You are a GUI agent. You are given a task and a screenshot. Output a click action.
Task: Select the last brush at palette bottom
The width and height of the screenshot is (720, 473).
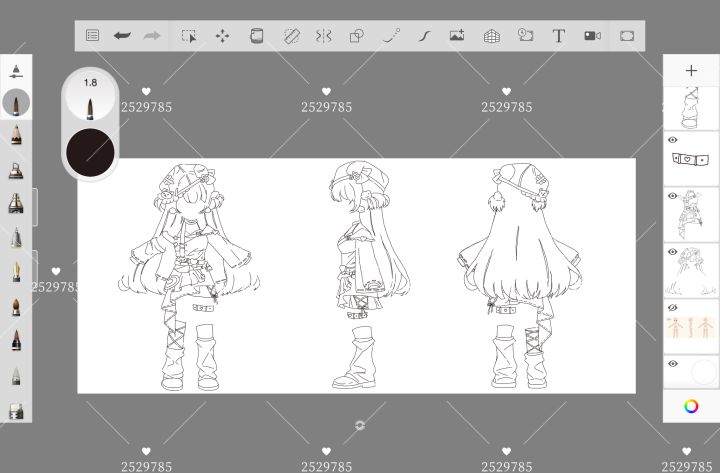pos(16,411)
